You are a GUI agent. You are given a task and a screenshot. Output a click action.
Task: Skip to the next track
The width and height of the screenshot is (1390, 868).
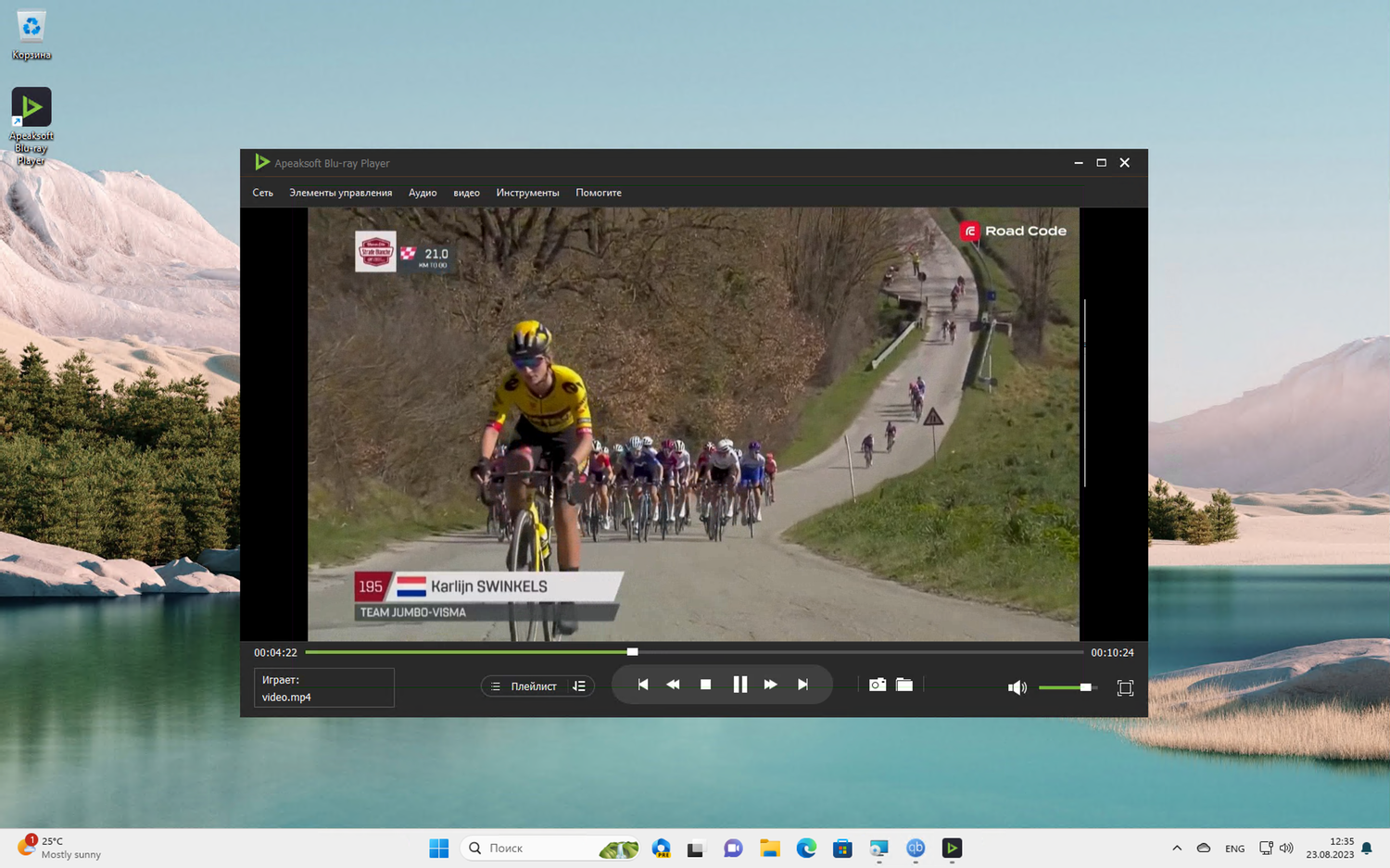(802, 685)
